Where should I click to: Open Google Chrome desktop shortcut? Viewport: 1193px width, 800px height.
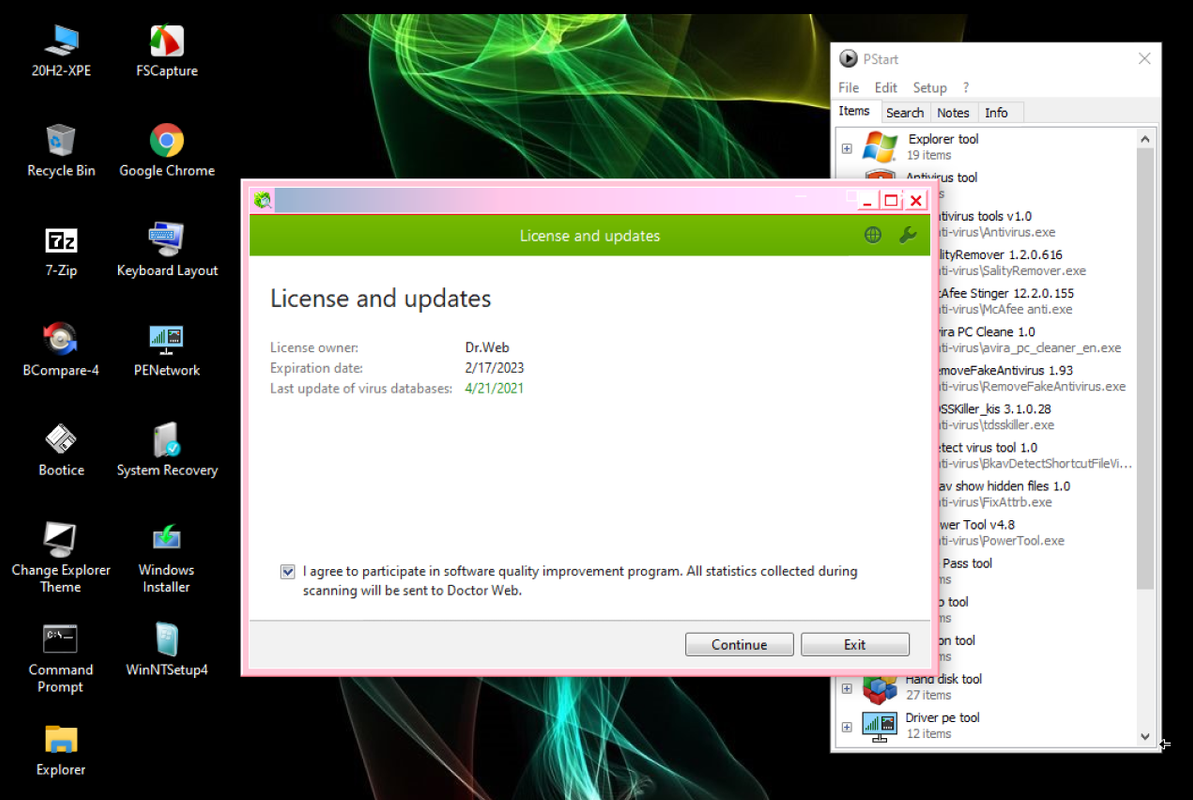(167, 151)
